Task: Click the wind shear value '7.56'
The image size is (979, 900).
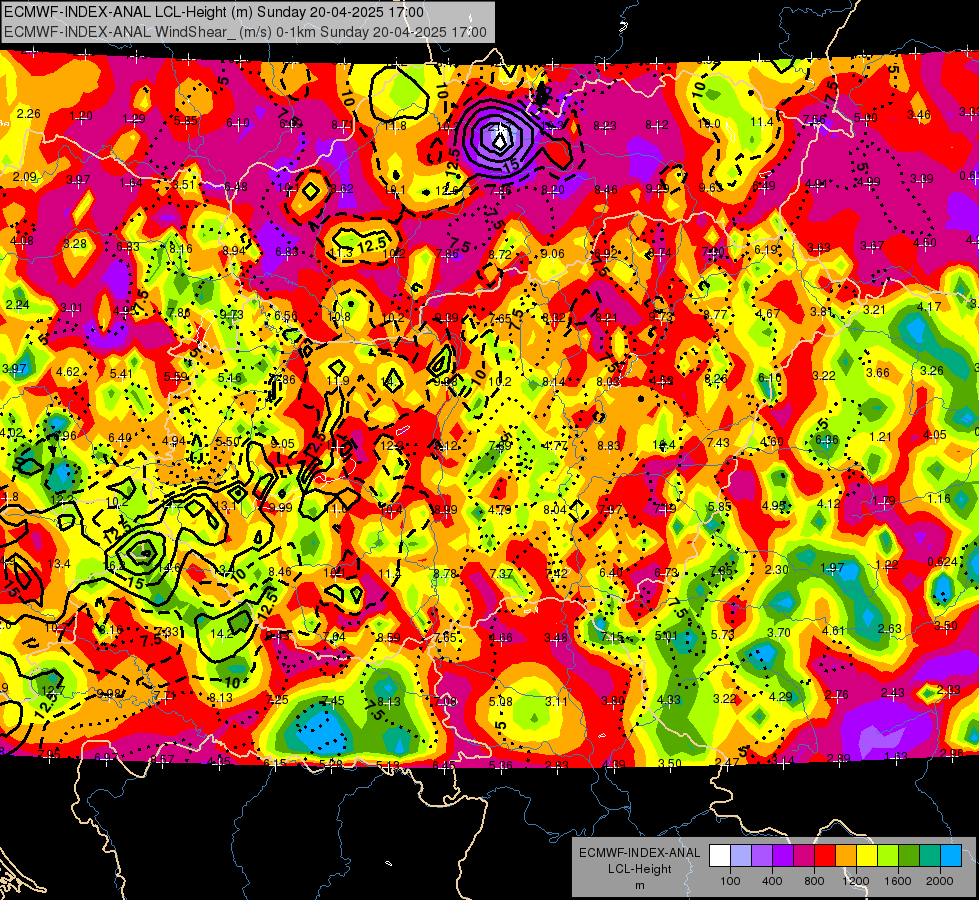Action: [x=814, y=119]
